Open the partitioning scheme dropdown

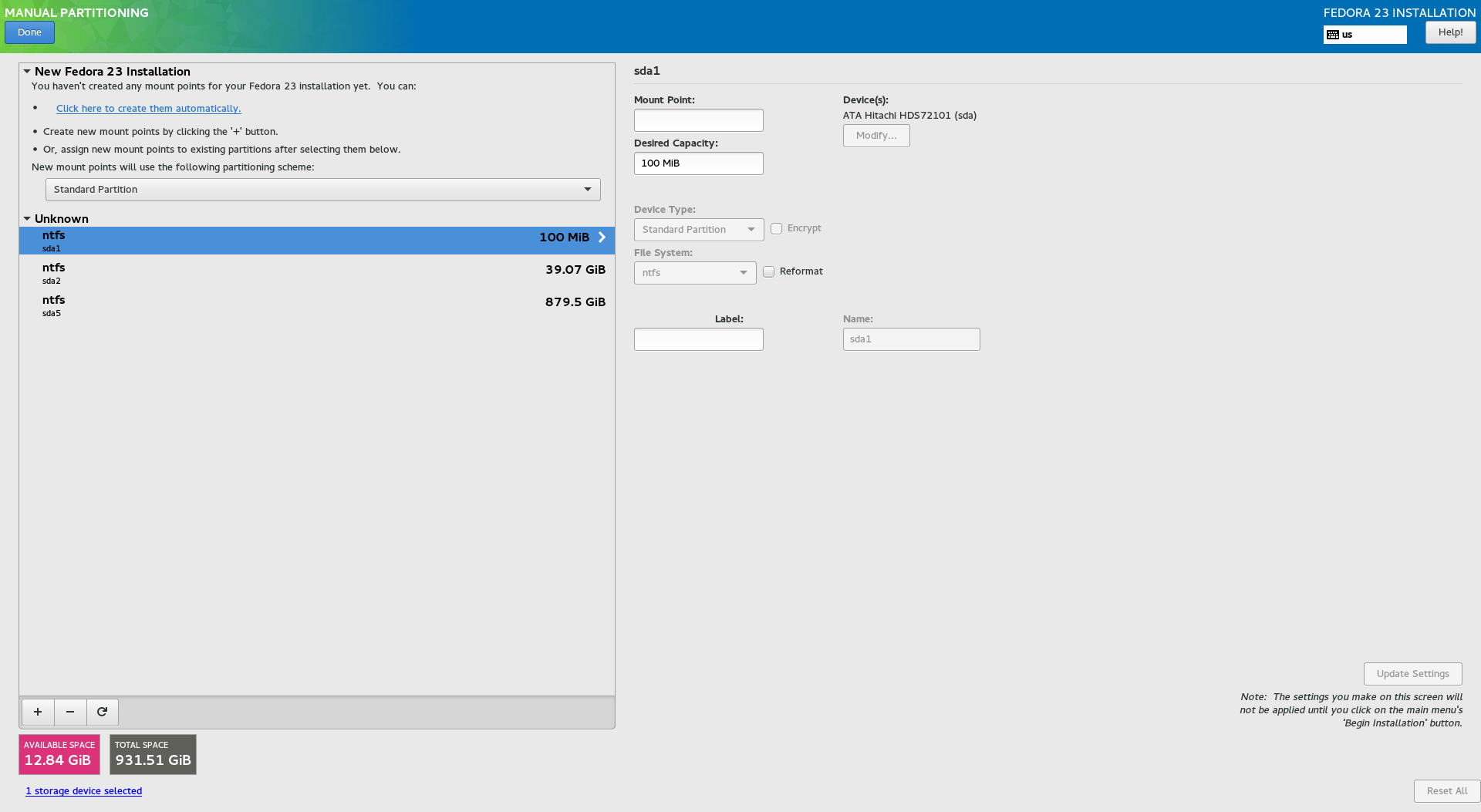(x=322, y=190)
